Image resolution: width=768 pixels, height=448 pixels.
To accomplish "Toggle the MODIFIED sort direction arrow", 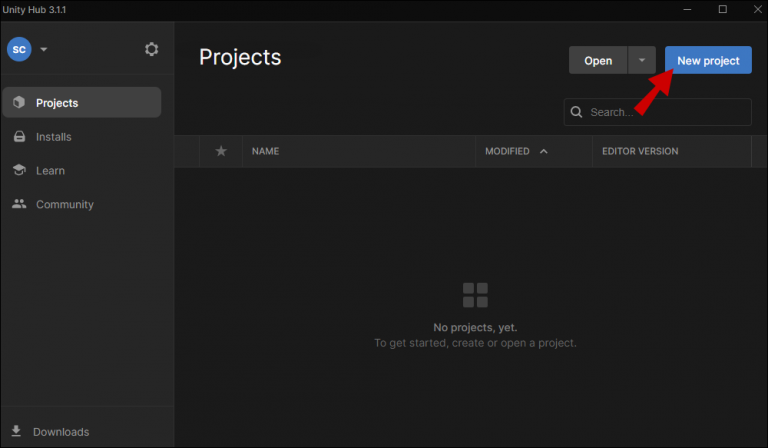I will (544, 151).
